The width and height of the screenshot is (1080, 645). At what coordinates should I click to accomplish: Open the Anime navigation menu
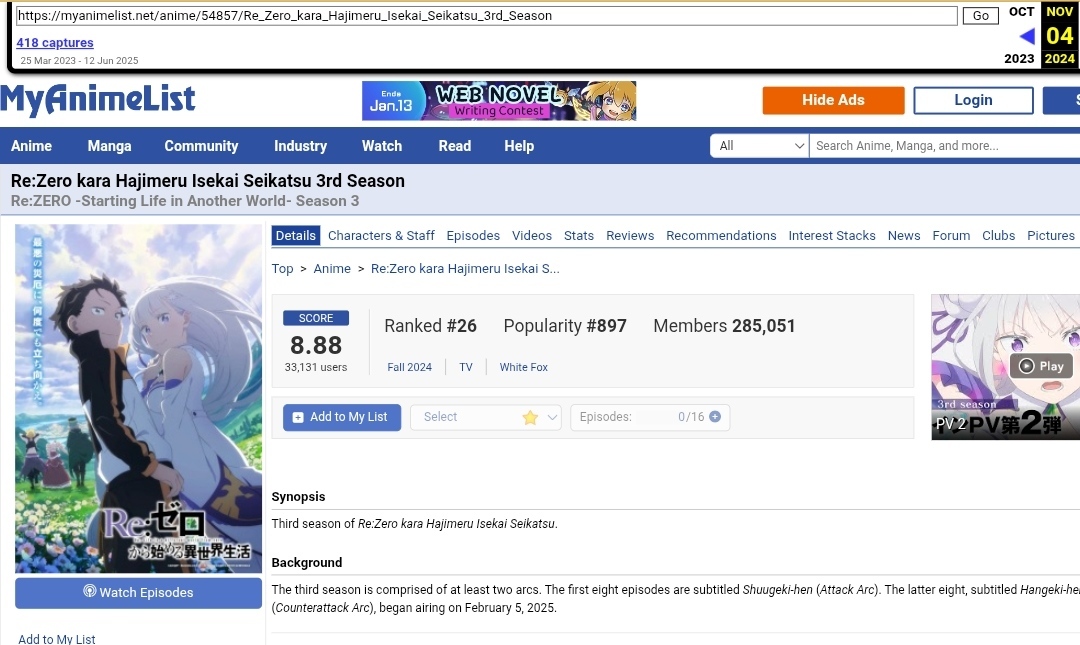[x=31, y=146]
